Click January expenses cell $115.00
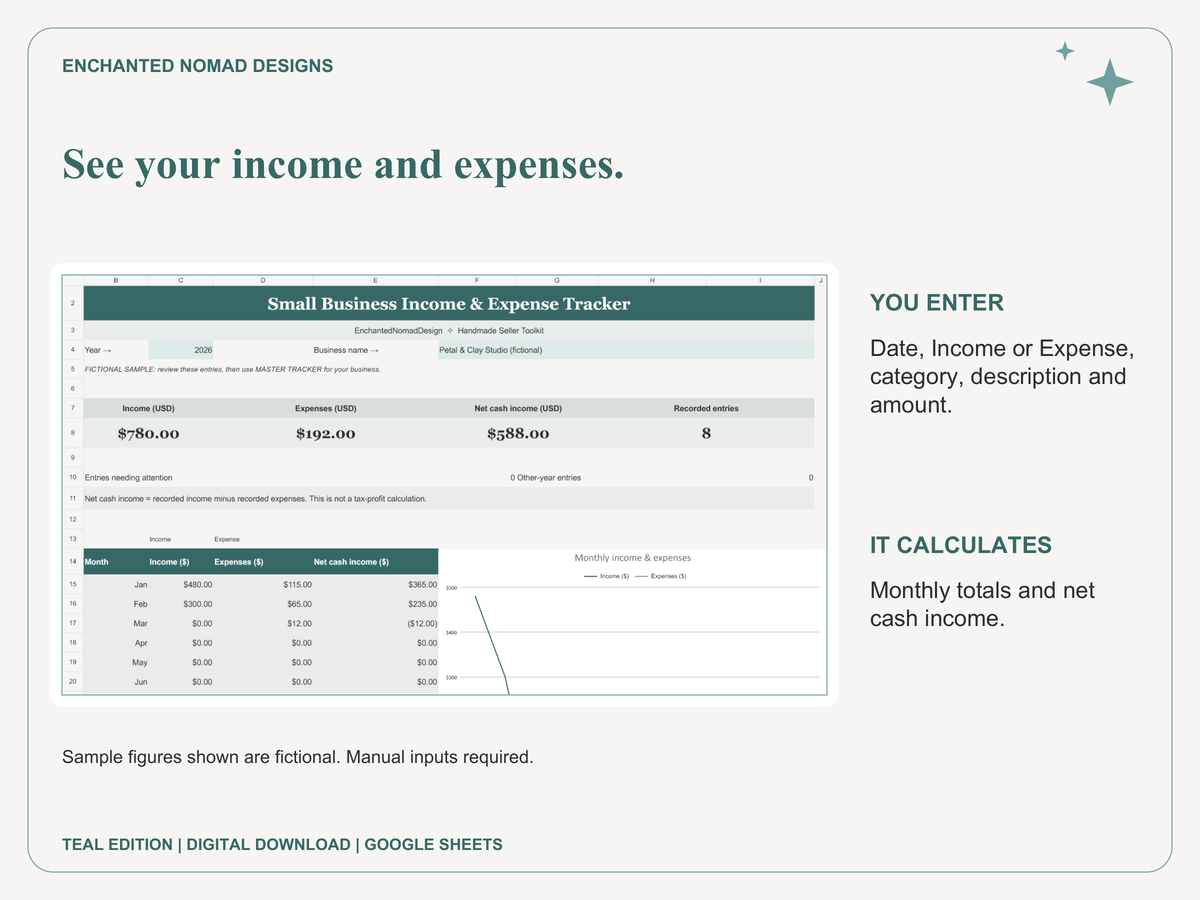 pos(263,584)
